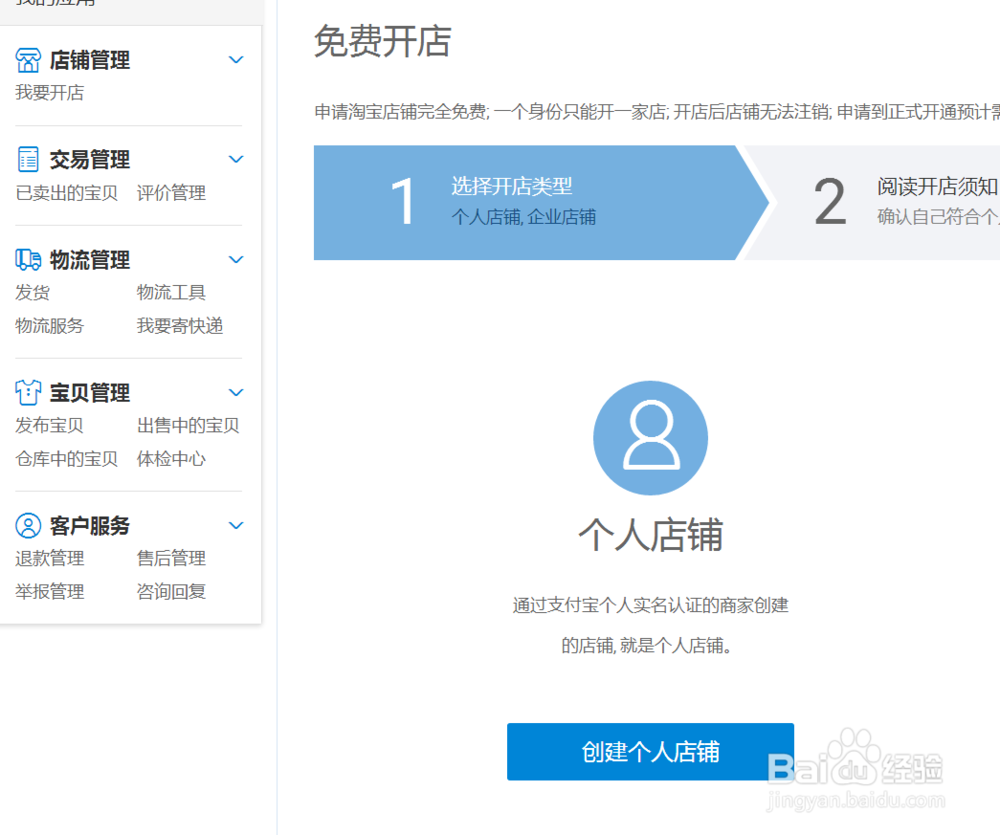Image resolution: width=1000 pixels, height=835 pixels.
Task: Open 体检中心 link
Action: coord(171,459)
